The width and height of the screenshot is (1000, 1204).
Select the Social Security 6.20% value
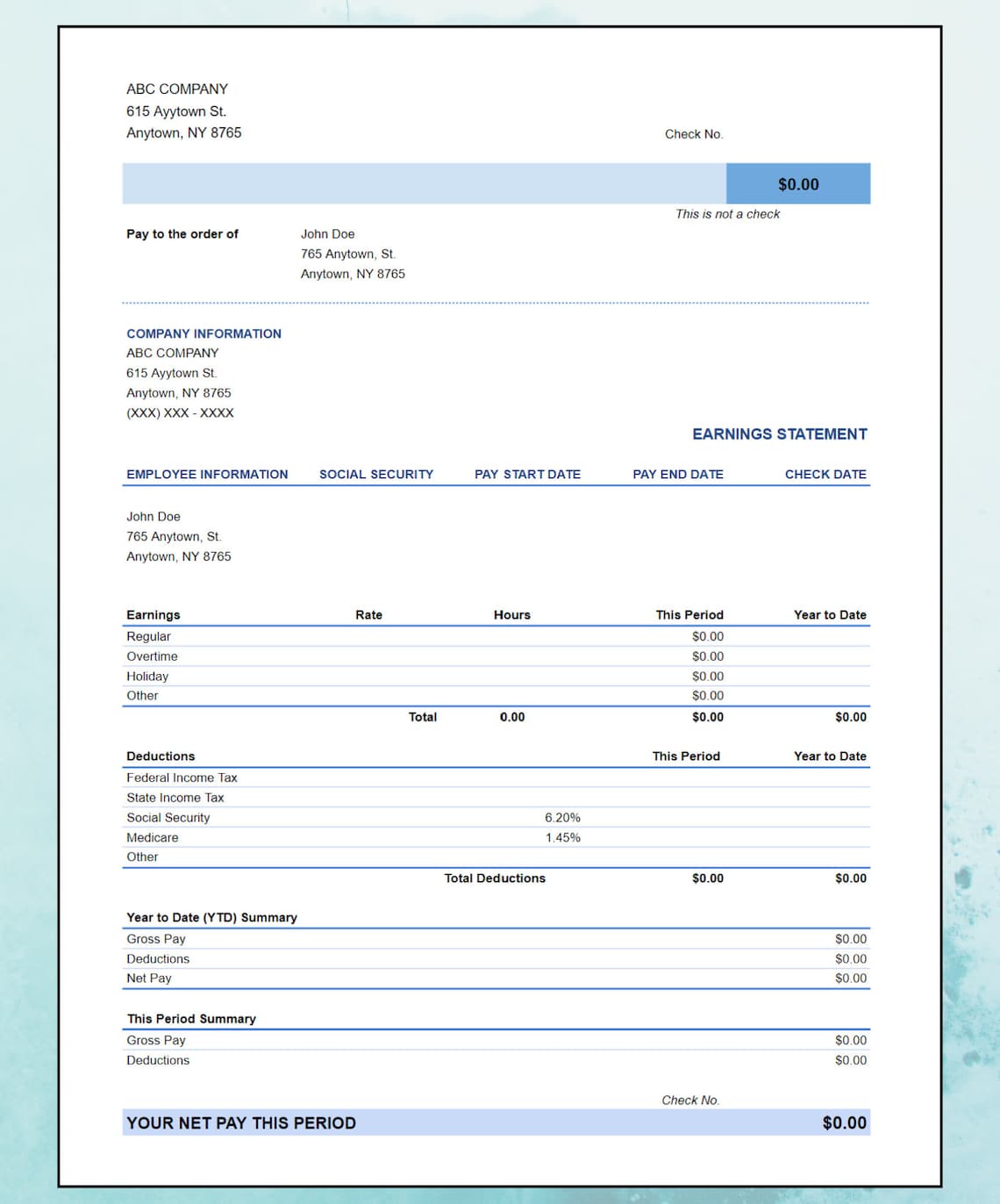[562, 817]
